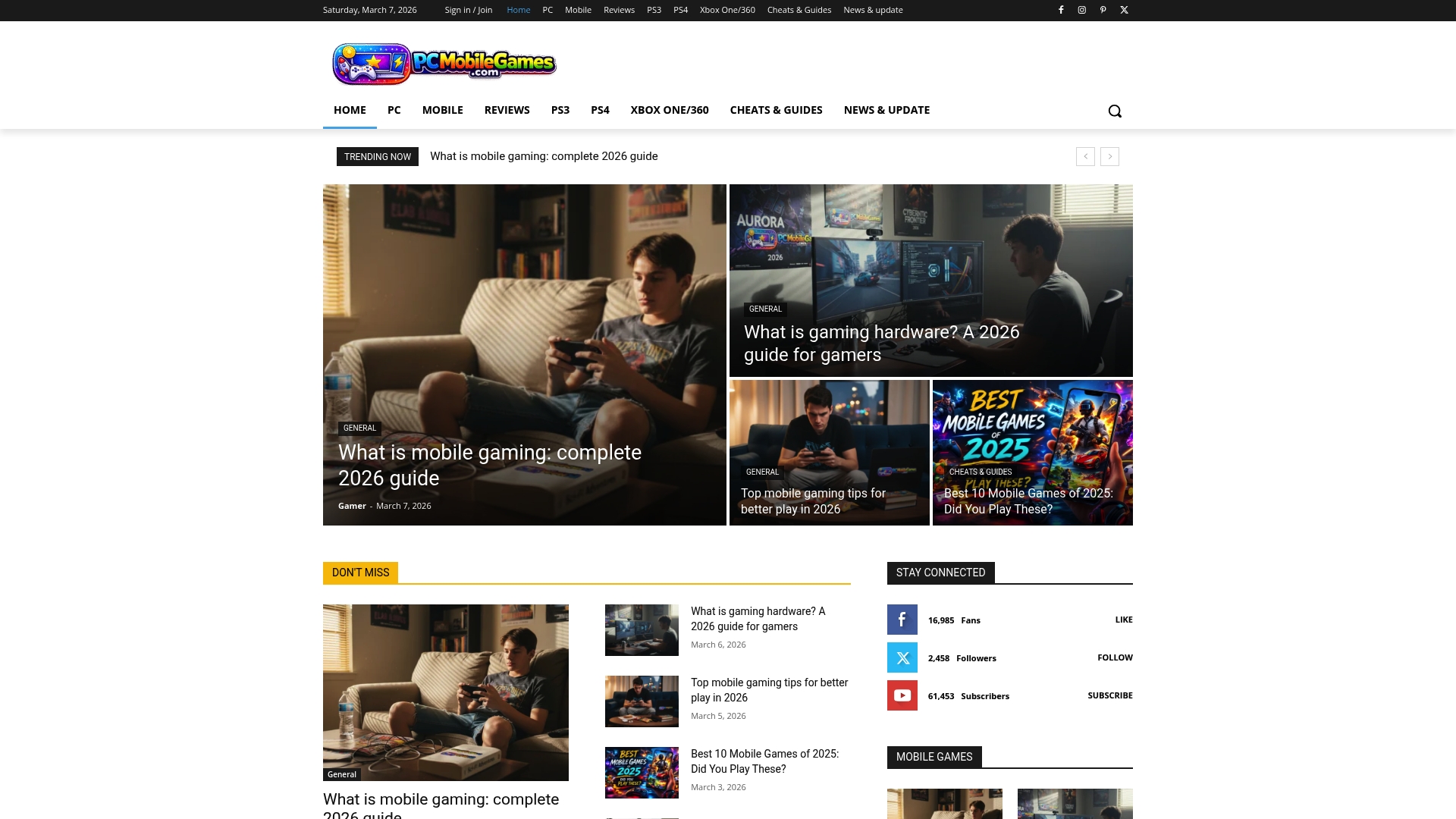
Task: Open the X (Twitter) icon top right
Action: click(1124, 10)
